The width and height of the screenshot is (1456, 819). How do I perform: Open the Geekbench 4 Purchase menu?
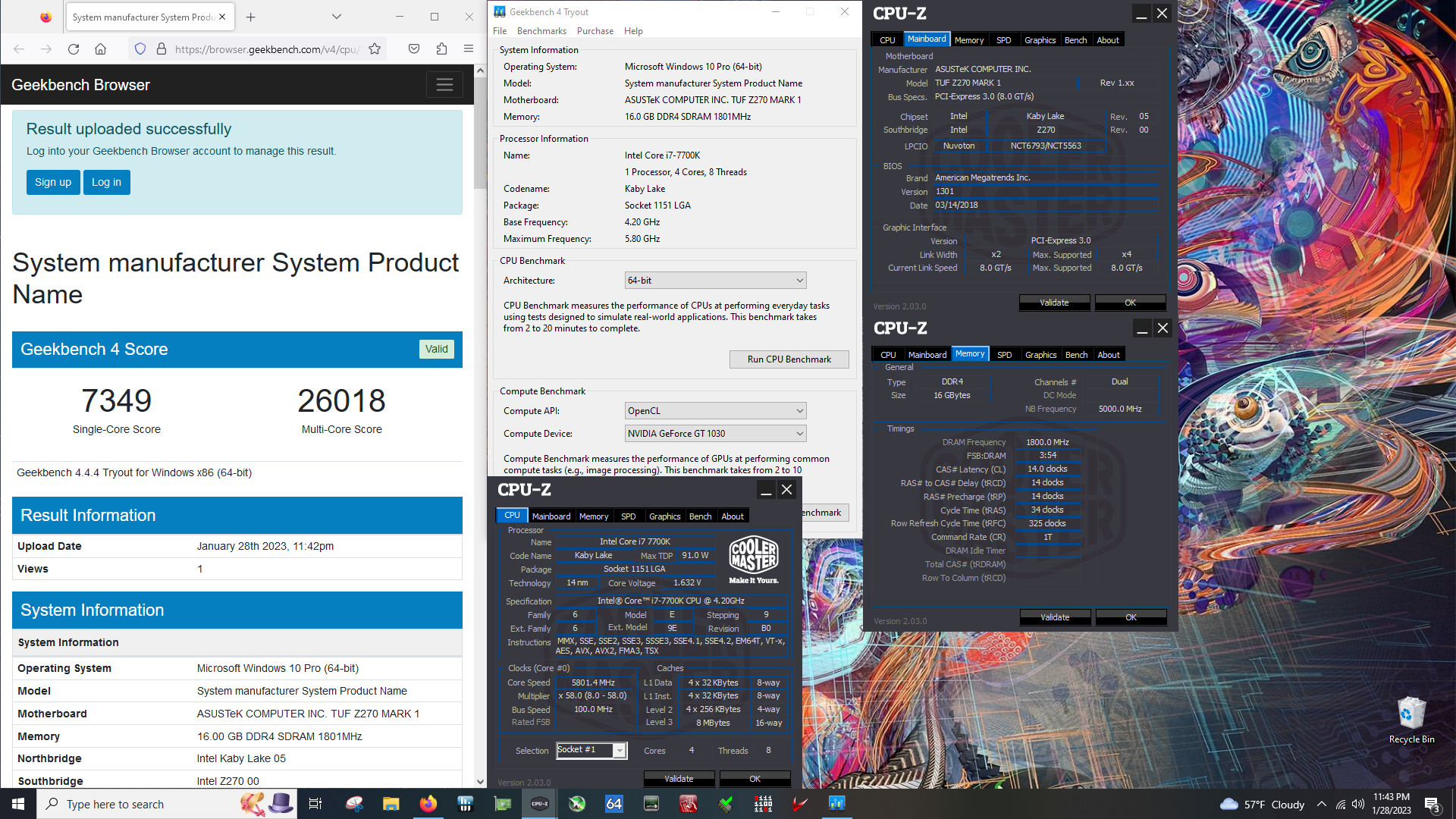click(x=595, y=31)
